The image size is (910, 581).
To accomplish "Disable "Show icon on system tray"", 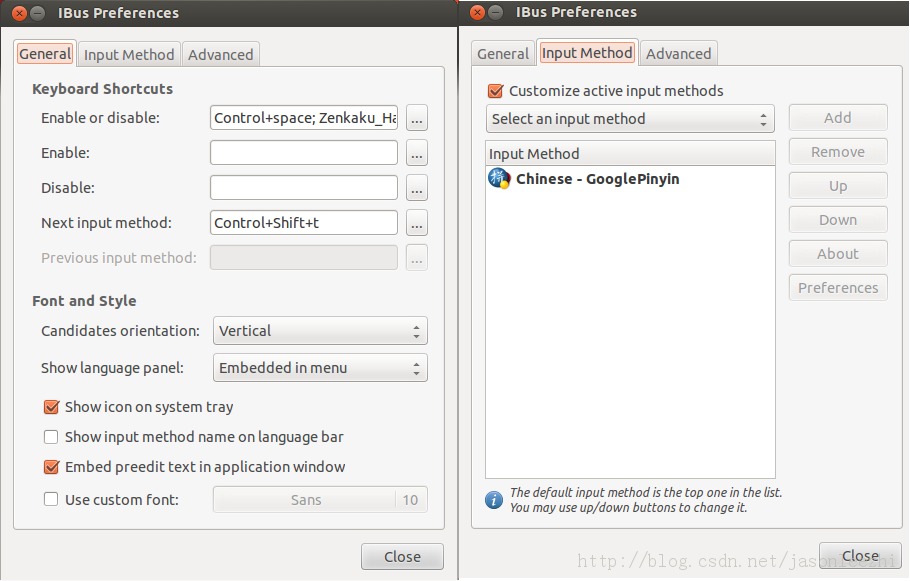I will pos(52,407).
